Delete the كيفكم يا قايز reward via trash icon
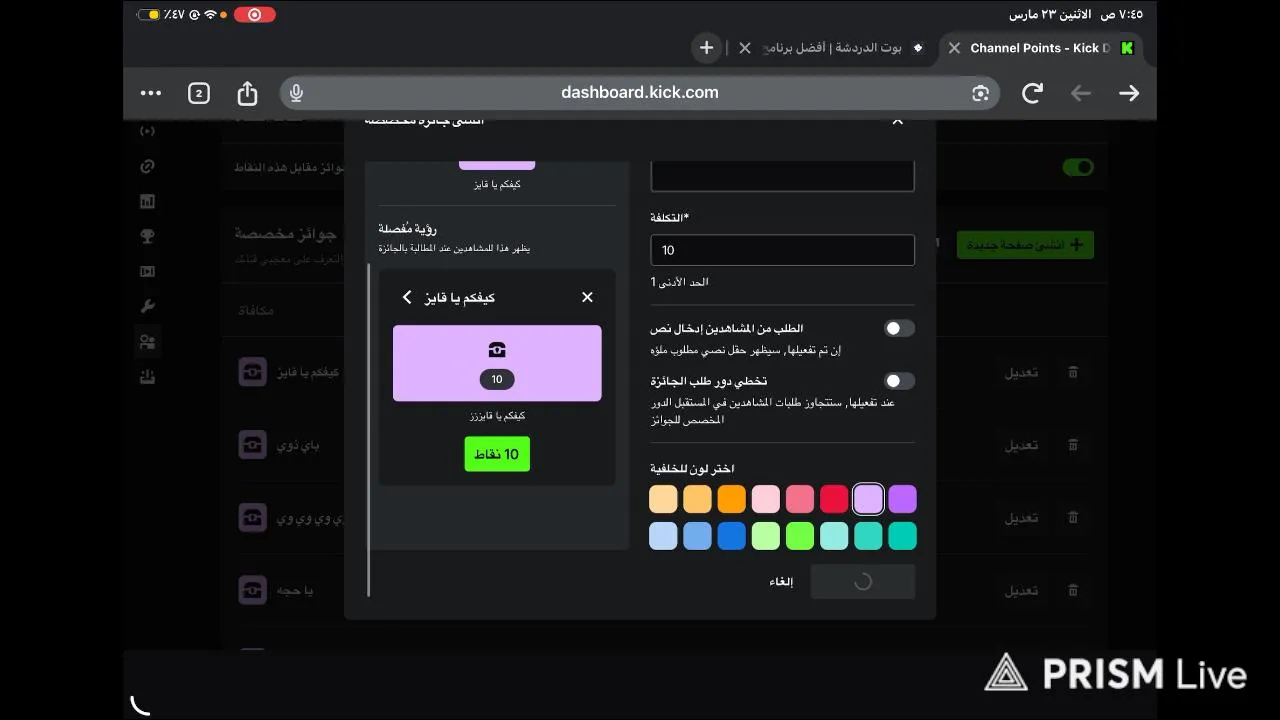This screenshot has width=1280, height=720. pos(1073,372)
